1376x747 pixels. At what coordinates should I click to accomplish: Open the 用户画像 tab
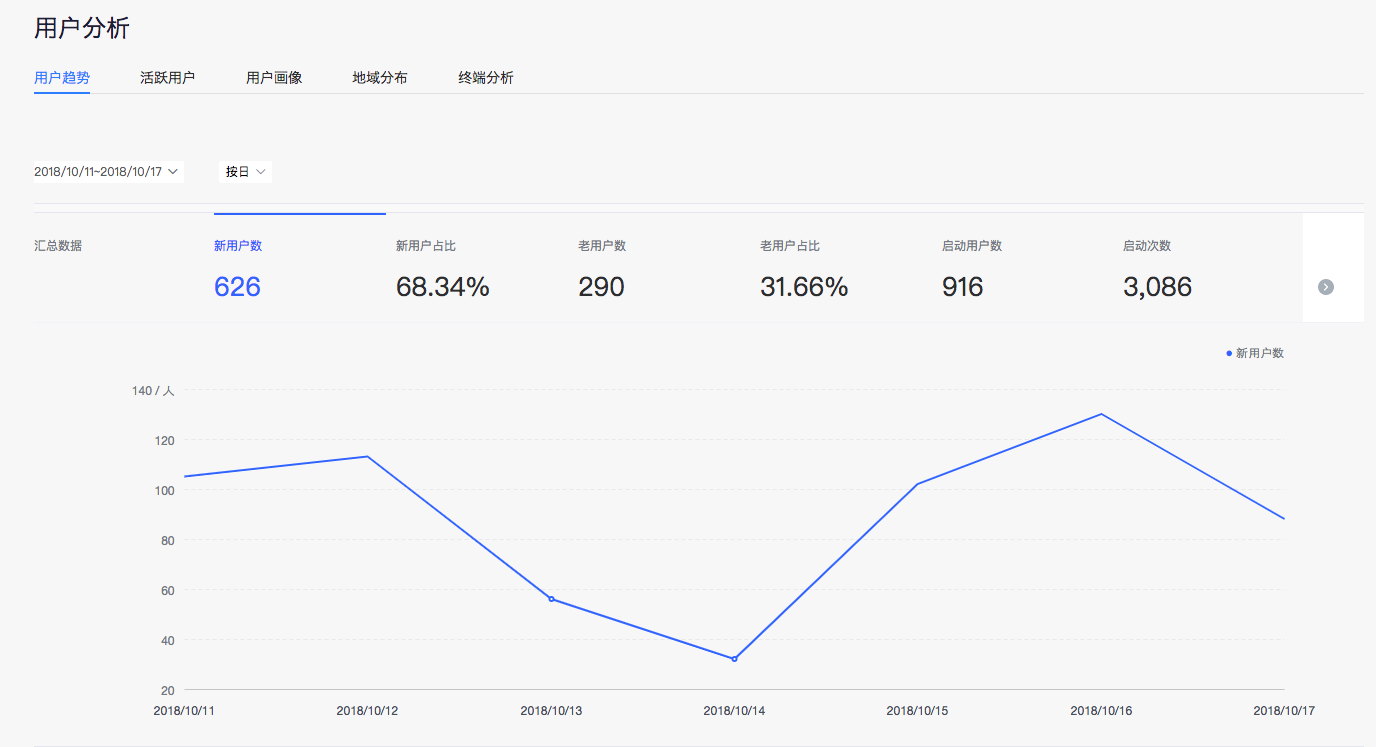tap(274, 78)
